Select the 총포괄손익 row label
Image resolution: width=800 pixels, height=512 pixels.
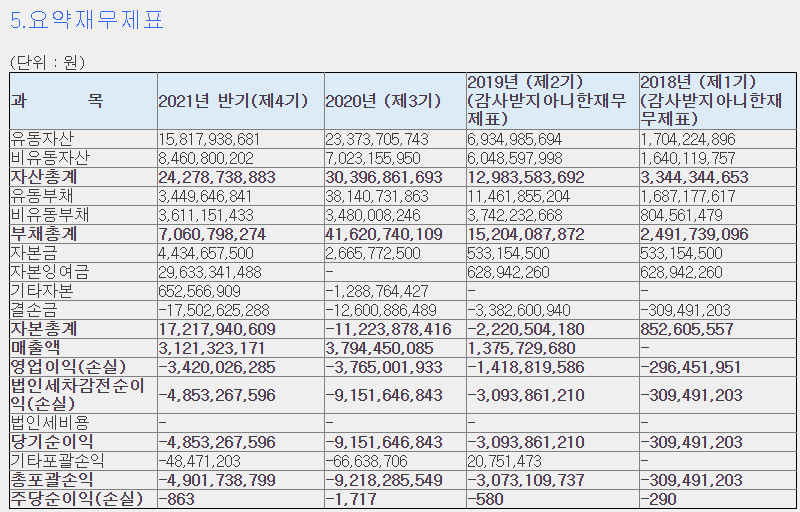tap(52, 480)
